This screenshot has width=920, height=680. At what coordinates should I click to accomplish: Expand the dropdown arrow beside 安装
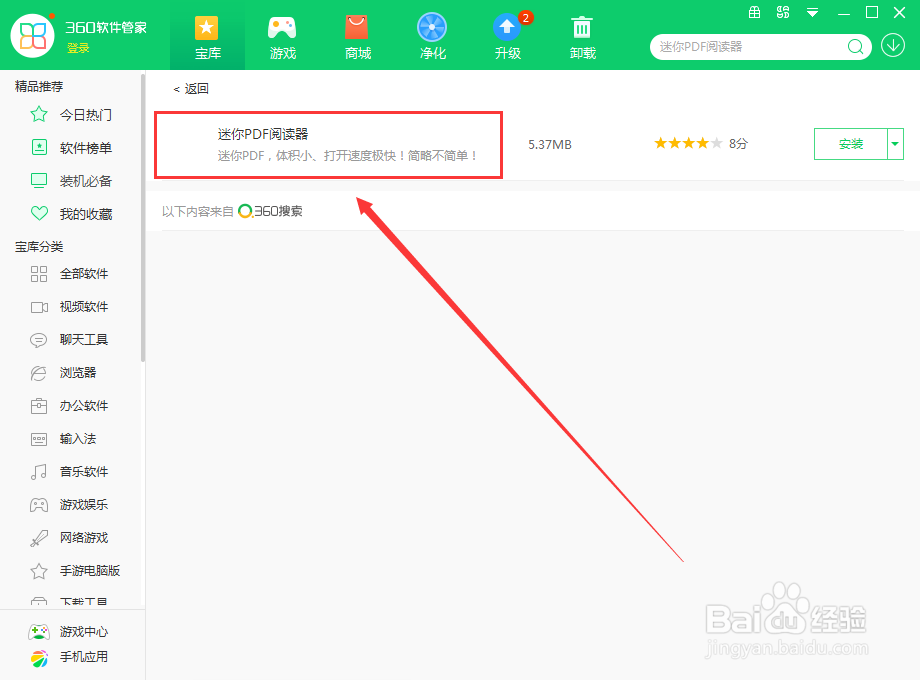[x=895, y=144]
